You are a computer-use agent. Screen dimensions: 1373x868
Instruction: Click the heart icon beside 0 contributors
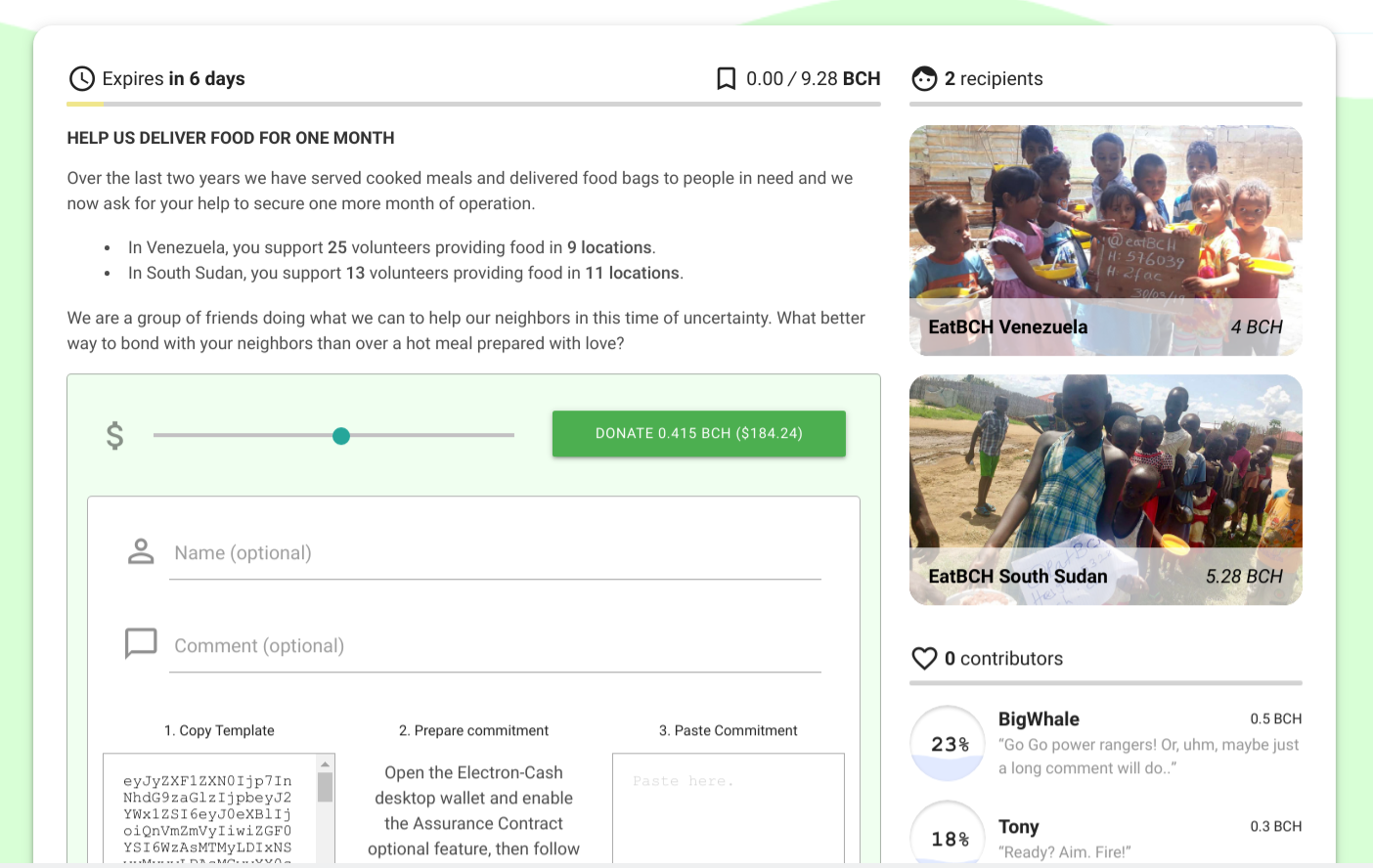924,659
